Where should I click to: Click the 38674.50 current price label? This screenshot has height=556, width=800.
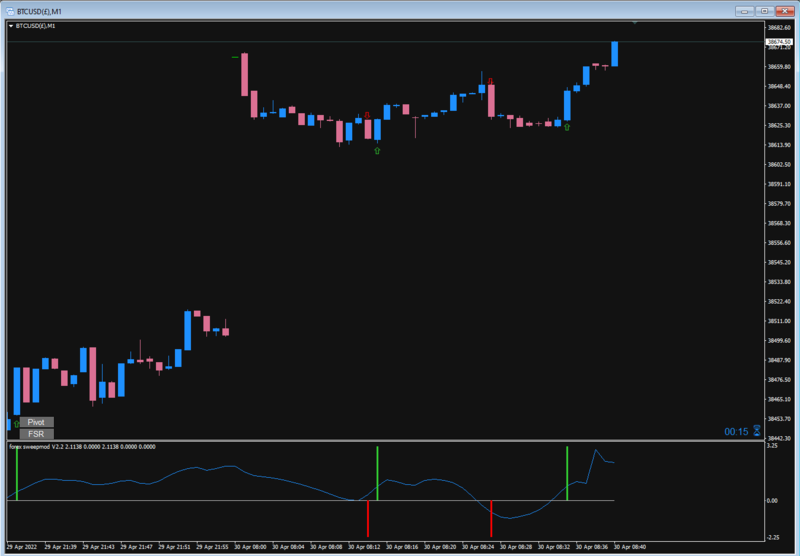[x=779, y=41]
